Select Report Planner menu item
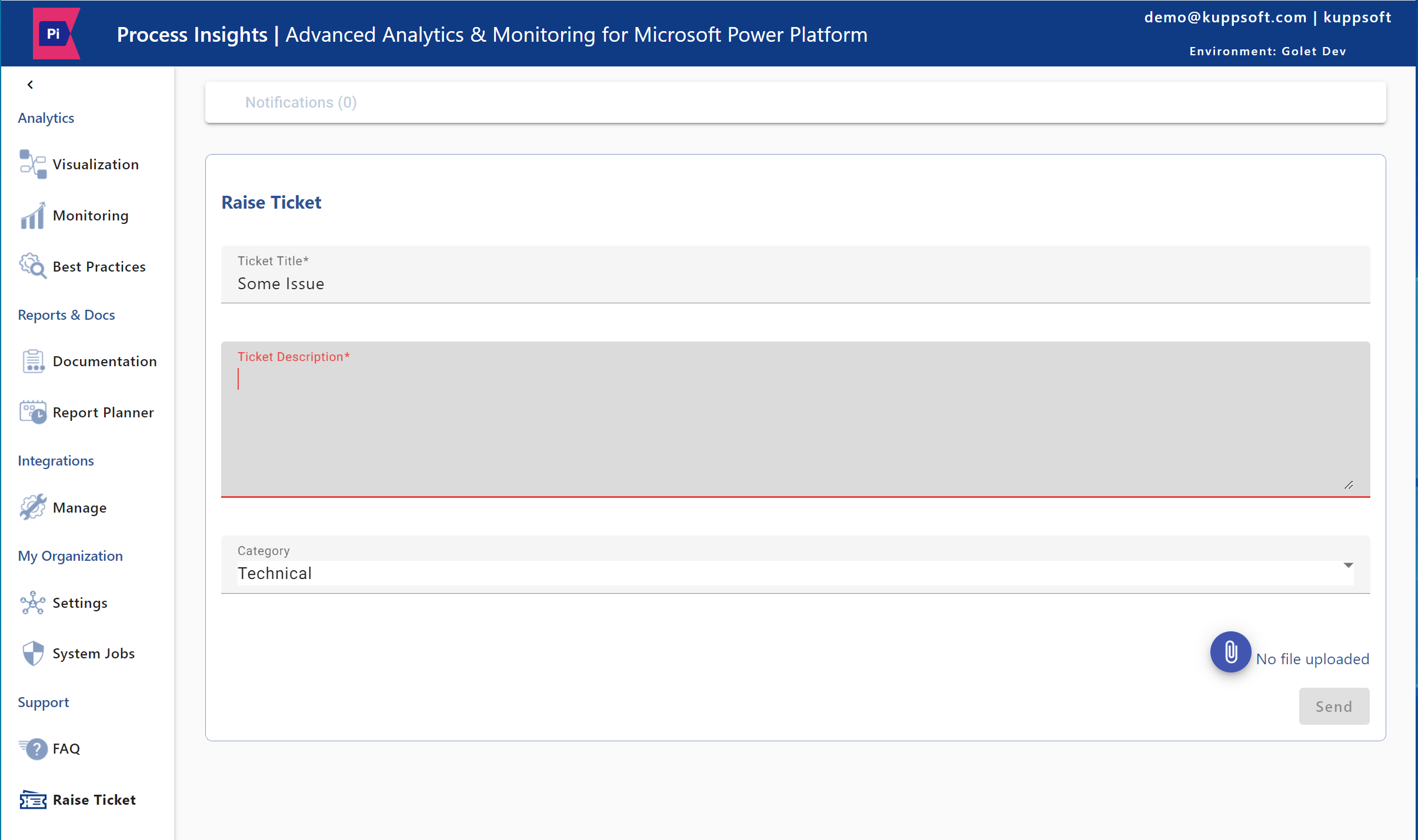The width and height of the screenshot is (1418, 840). tap(104, 413)
